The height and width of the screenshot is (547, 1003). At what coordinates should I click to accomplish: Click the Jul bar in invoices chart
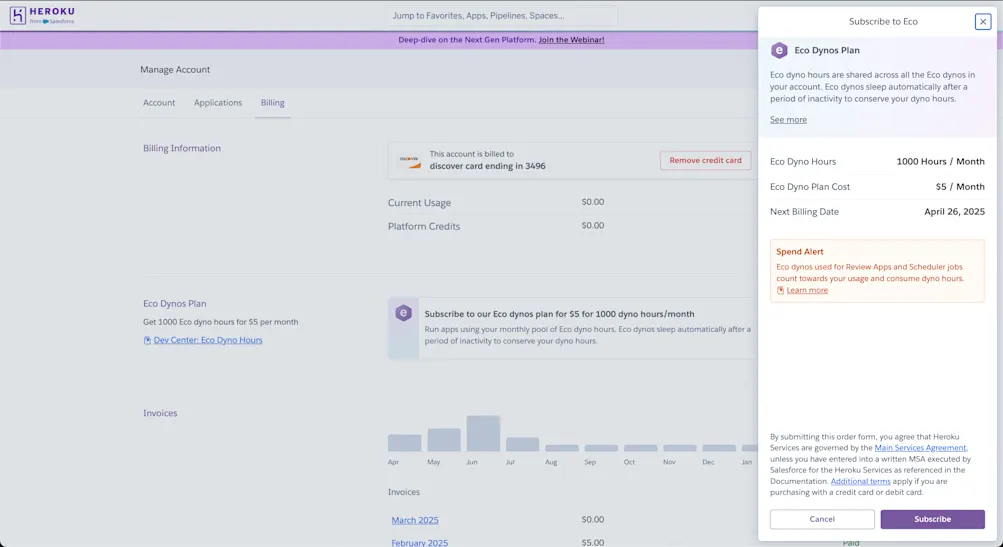[x=523, y=445]
